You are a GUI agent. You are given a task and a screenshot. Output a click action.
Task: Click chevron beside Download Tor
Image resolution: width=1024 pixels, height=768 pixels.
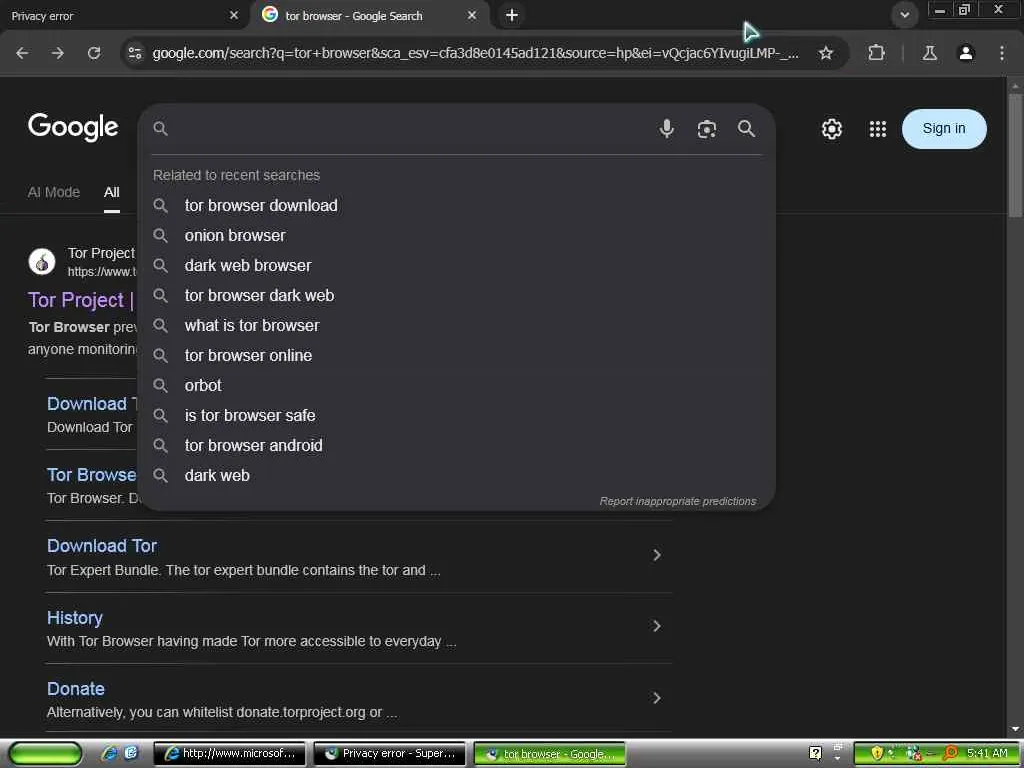coord(657,555)
